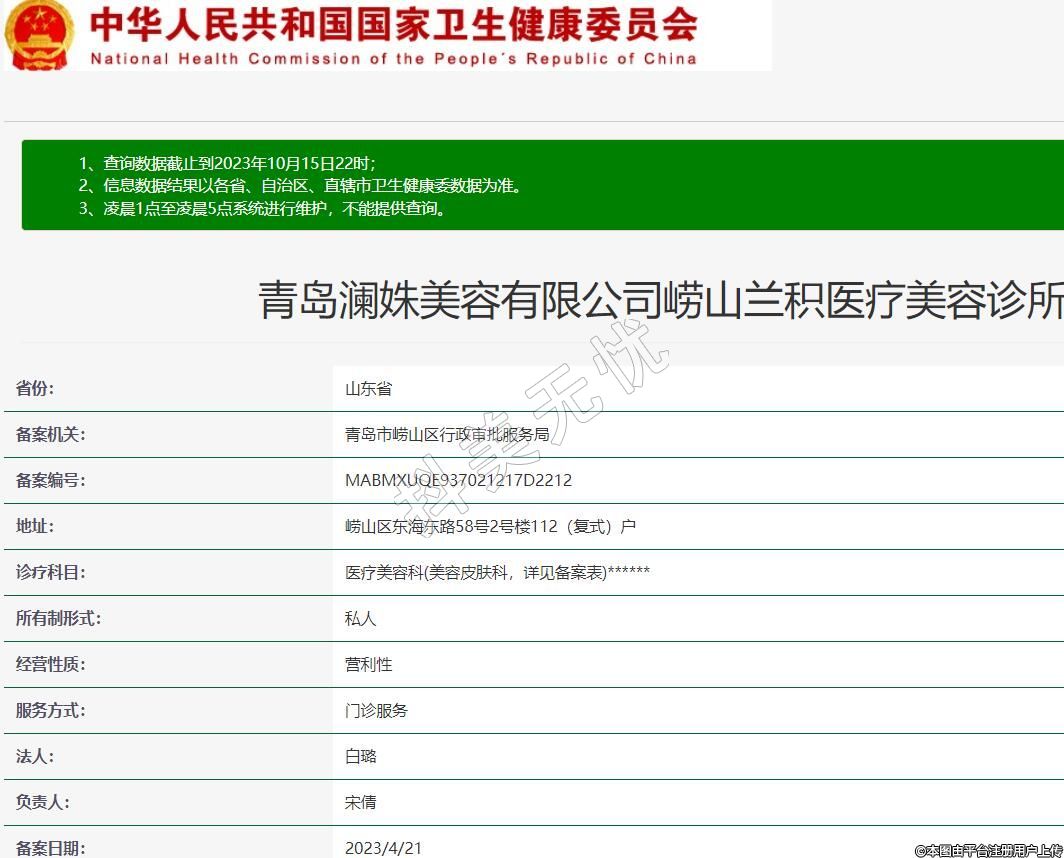Click the 中华人民共和国国家卫生健康委员会 header title

click(x=394, y=24)
